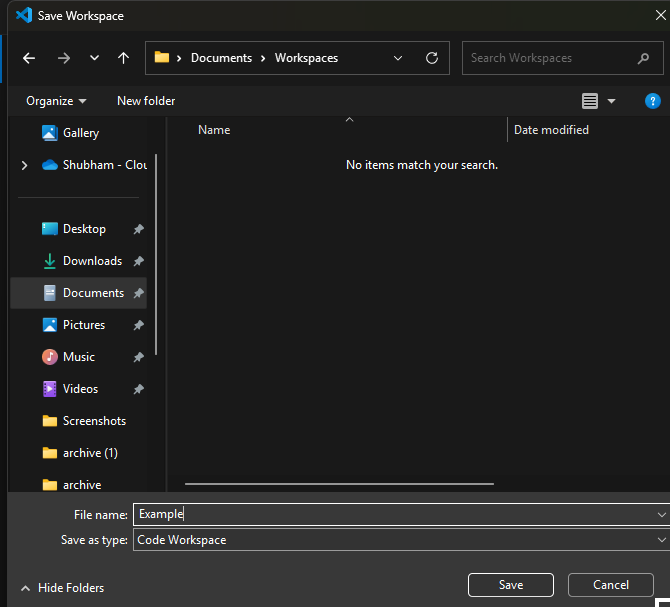Open the recent locations dropdown arrow
670x607 pixels.
click(x=94, y=58)
